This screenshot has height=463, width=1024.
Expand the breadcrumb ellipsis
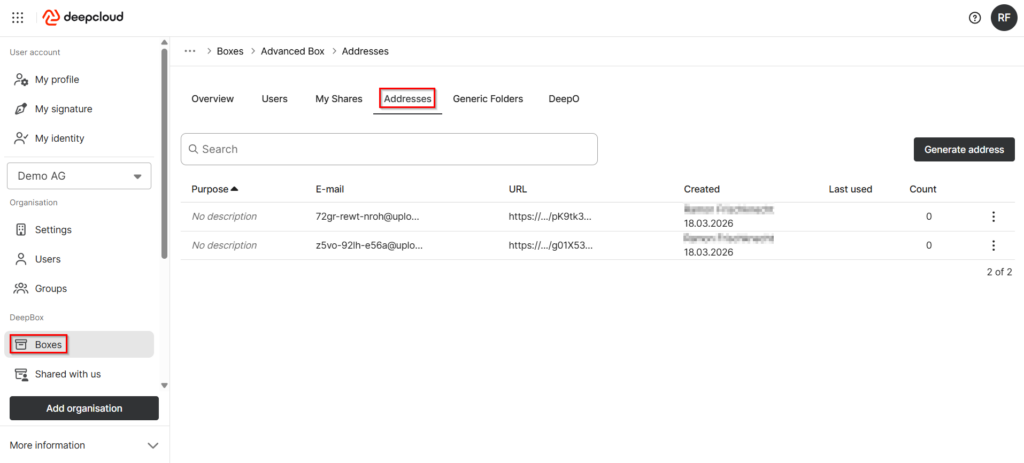coord(190,51)
